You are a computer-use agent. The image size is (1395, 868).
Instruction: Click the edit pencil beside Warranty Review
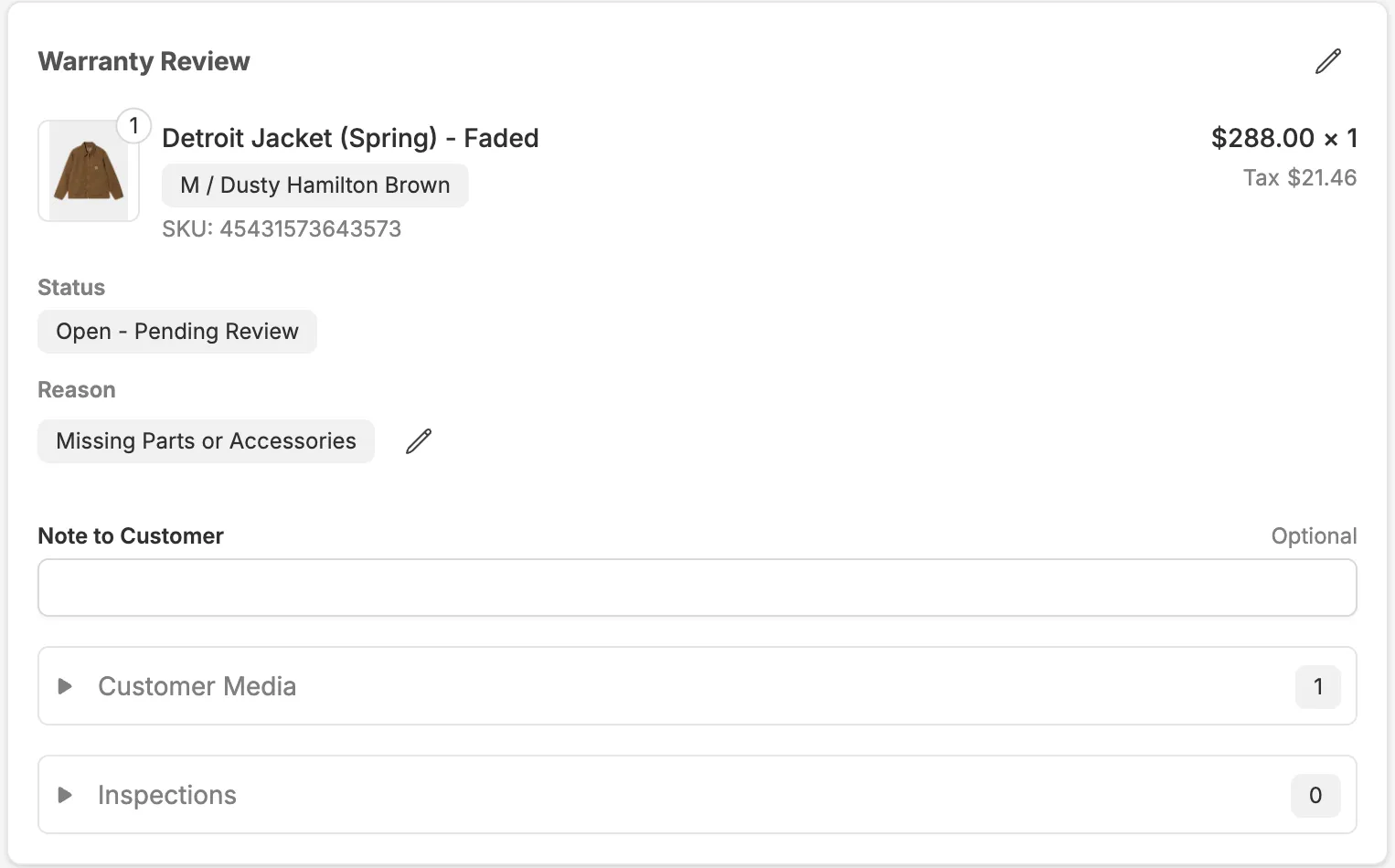[1327, 61]
